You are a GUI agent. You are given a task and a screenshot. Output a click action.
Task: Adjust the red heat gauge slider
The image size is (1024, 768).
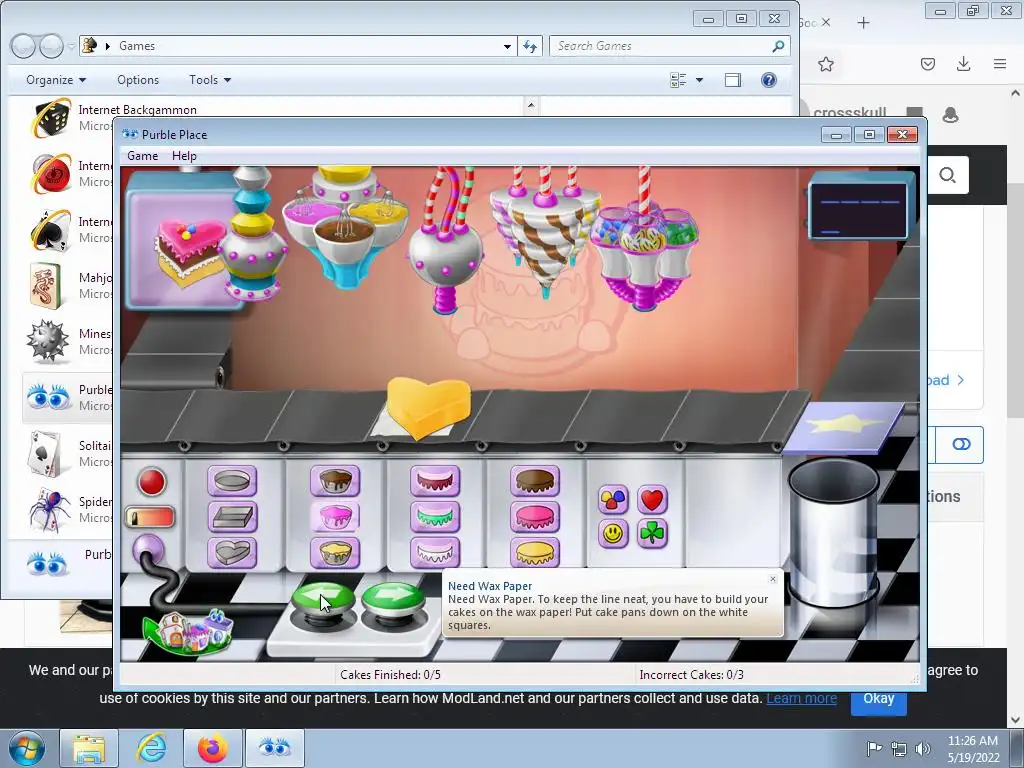150,517
